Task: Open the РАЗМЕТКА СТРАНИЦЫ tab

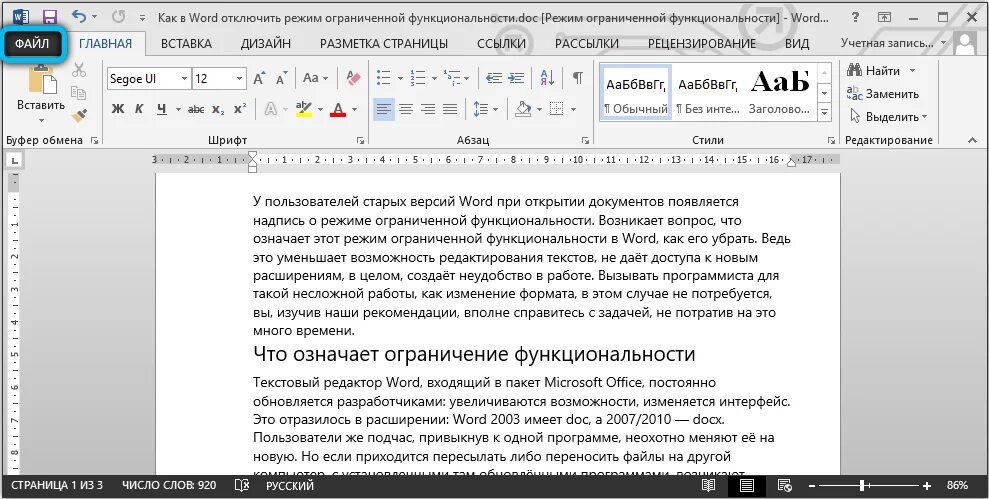Action: [383, 44]
